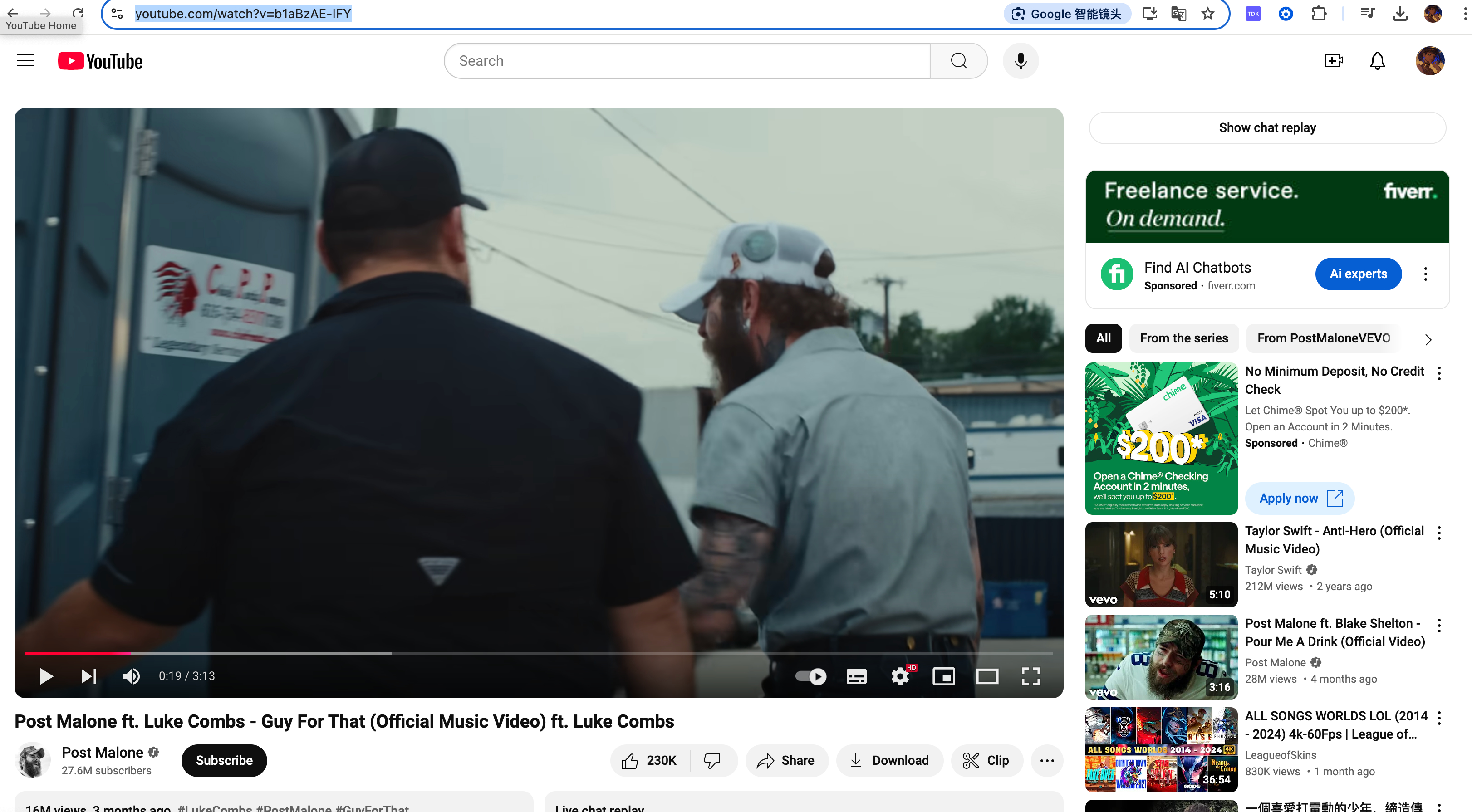Open browser extensions puzzle icon
Image resolution: width=1472 pixels, height=812 pixels.
click(1318, 13)
